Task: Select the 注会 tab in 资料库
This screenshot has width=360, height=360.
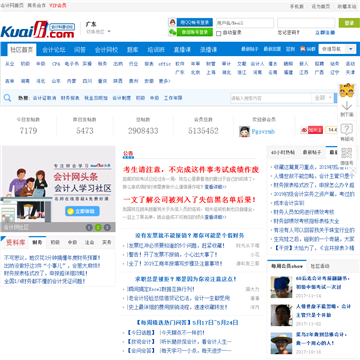Action: (x=89, y=242)
